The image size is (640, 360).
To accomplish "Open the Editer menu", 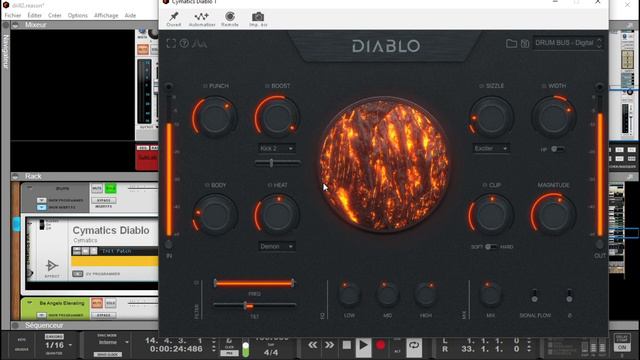I will point(35,16).
